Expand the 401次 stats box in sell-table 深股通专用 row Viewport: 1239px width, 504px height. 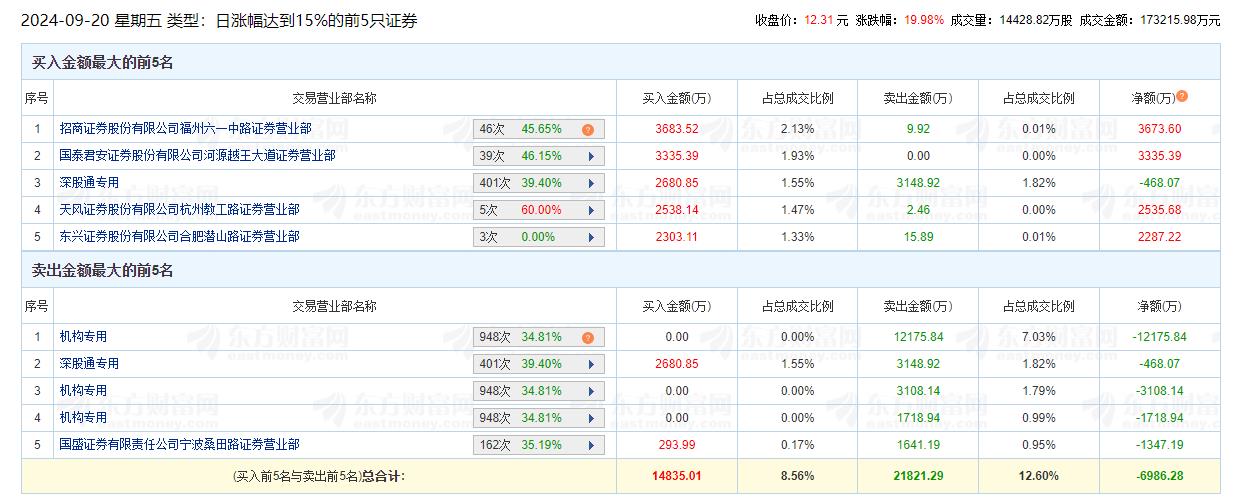tap(539, 364)
